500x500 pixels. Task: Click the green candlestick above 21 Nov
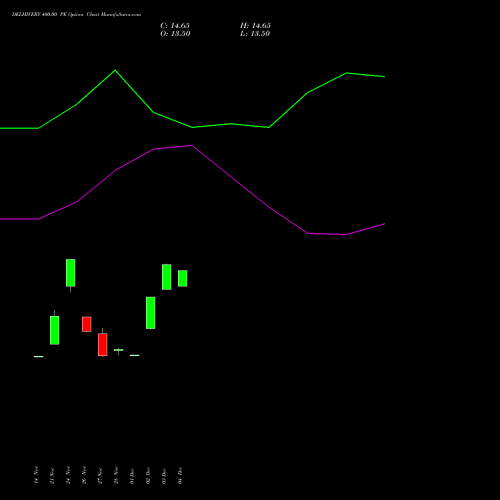55,330
